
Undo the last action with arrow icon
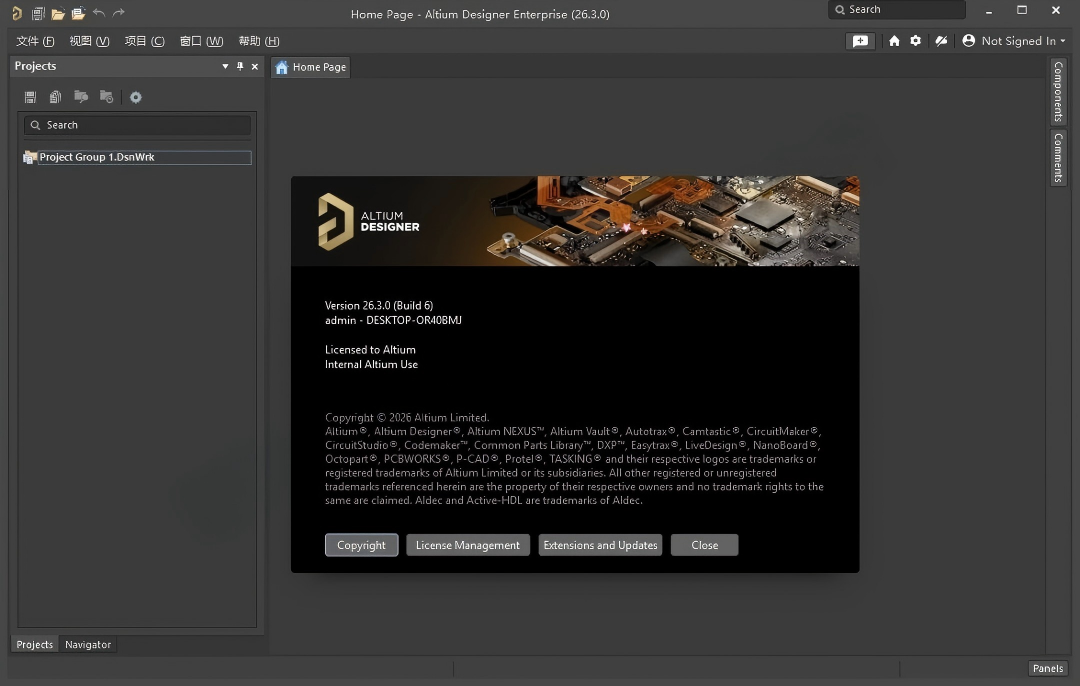[98, 13]
